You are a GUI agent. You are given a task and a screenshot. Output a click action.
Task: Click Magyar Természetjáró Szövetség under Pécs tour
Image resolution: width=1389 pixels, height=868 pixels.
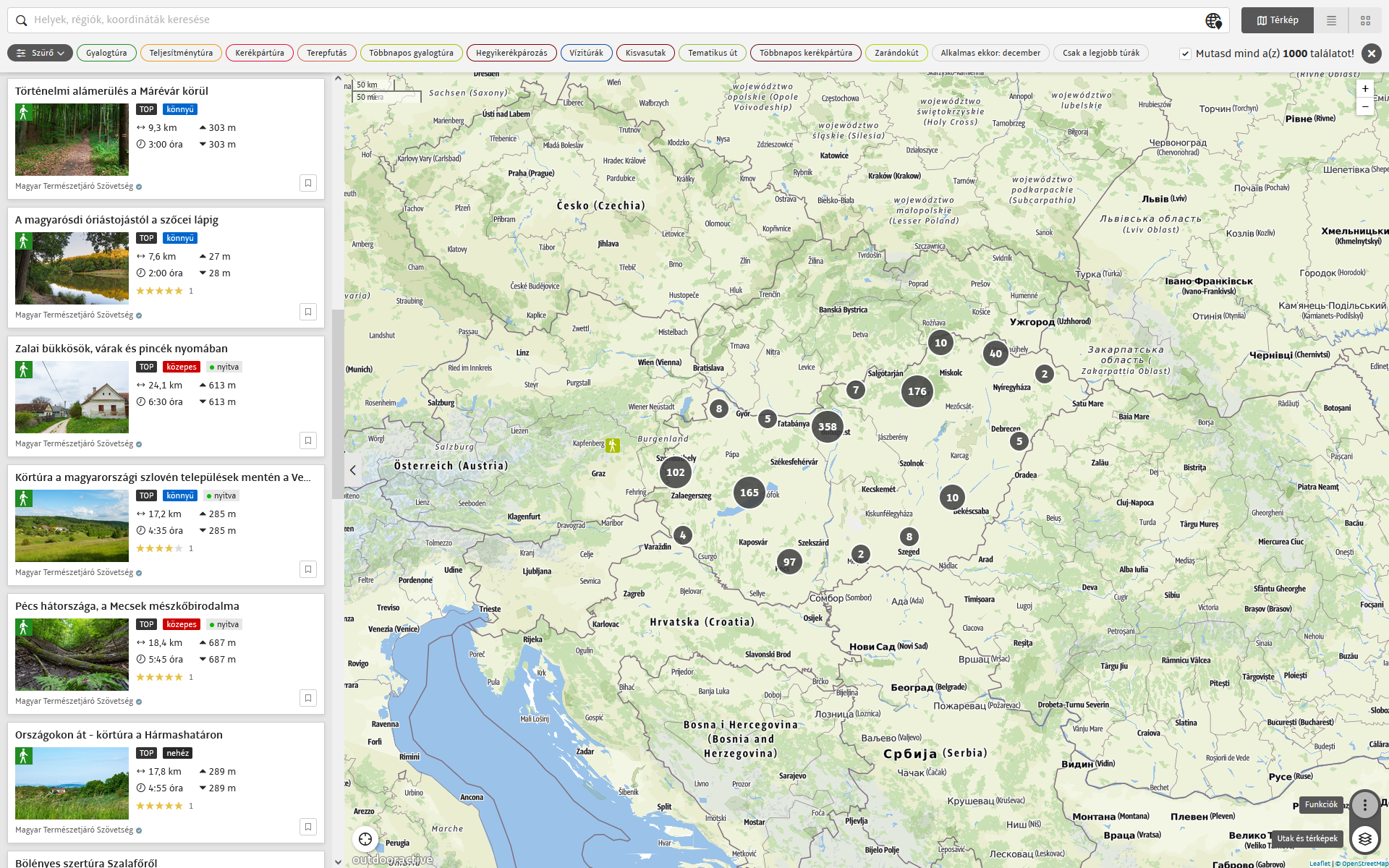point(75,701)
